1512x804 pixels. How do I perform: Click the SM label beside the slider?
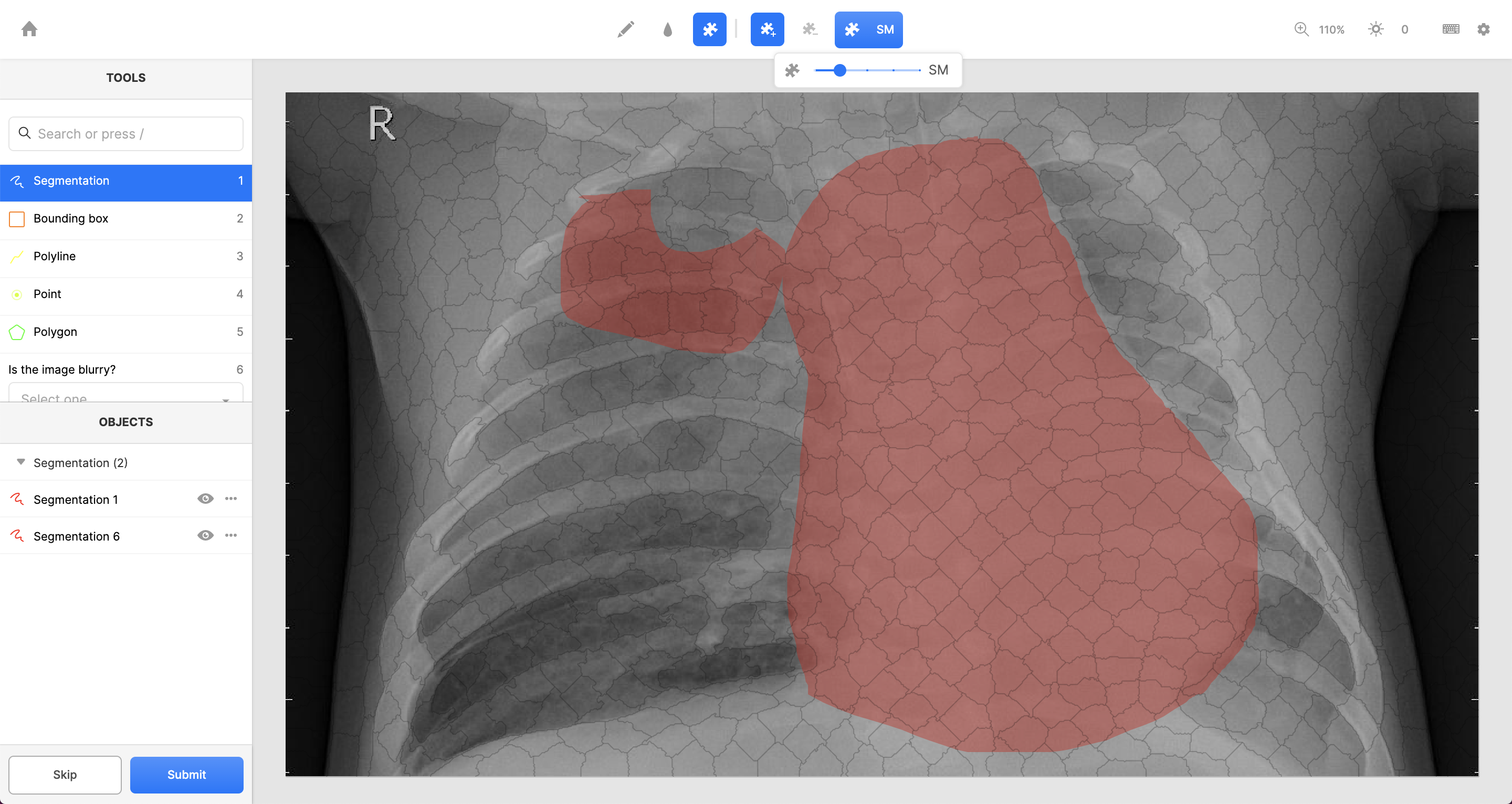[x=938, y=70]
